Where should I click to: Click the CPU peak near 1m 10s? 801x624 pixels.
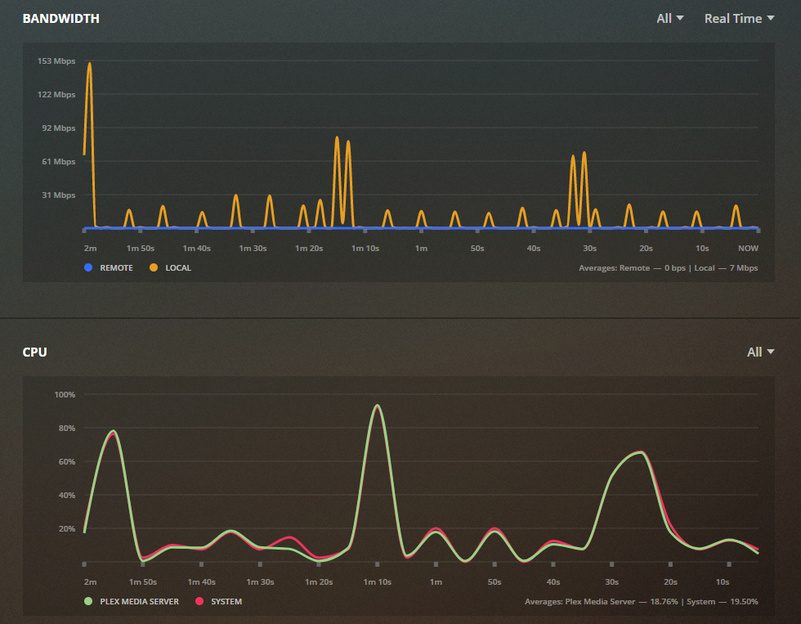click(x=377, y=405)
